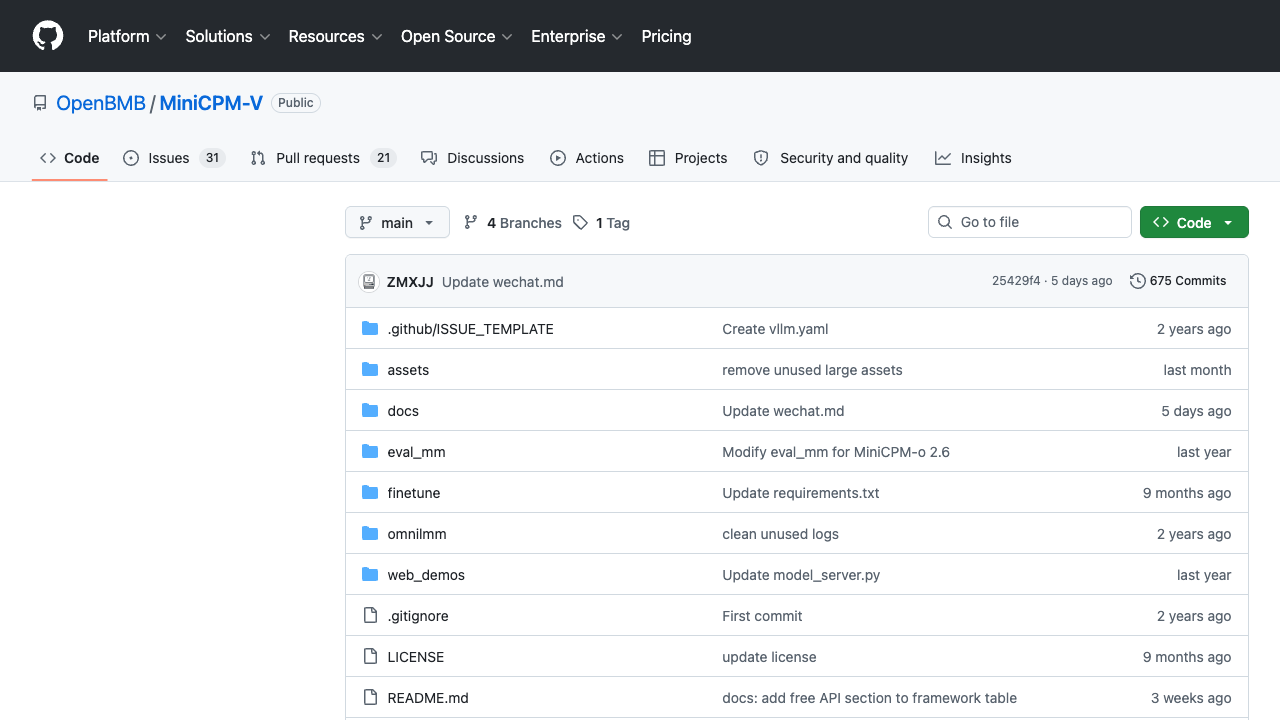Open the .gitignore file name

pos(418,616)
